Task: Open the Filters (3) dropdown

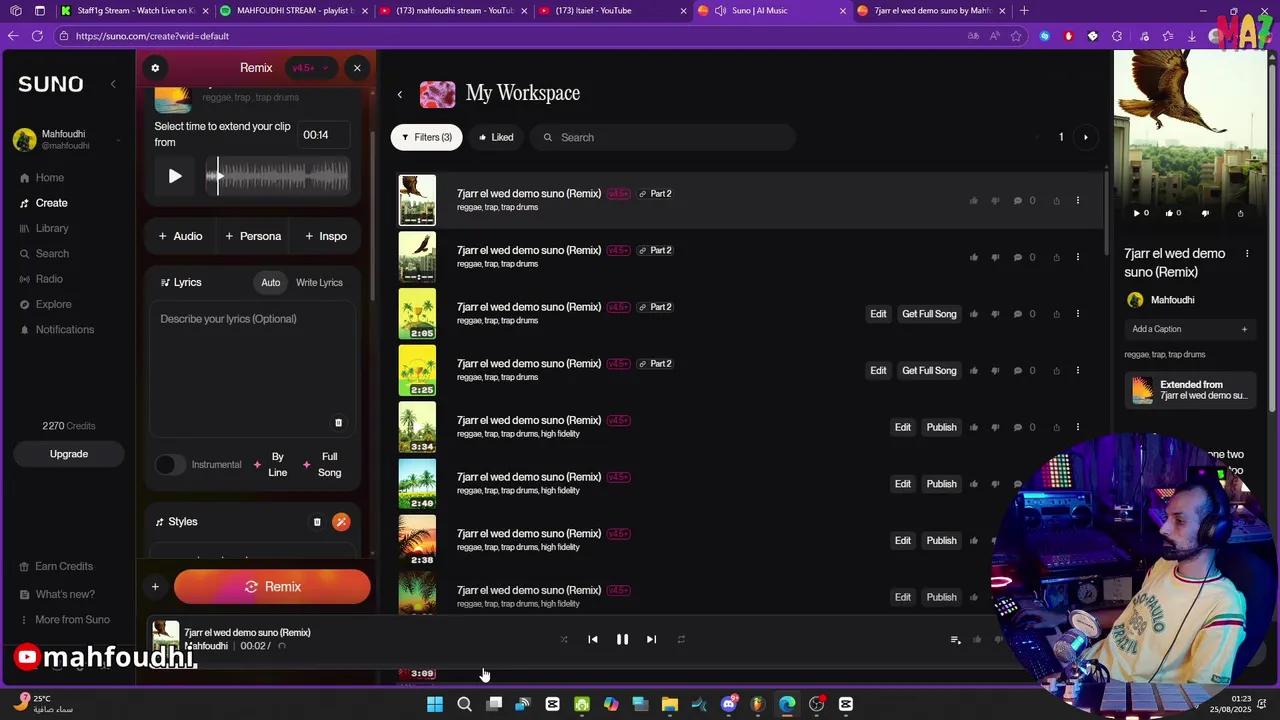Action: (427, 137)
